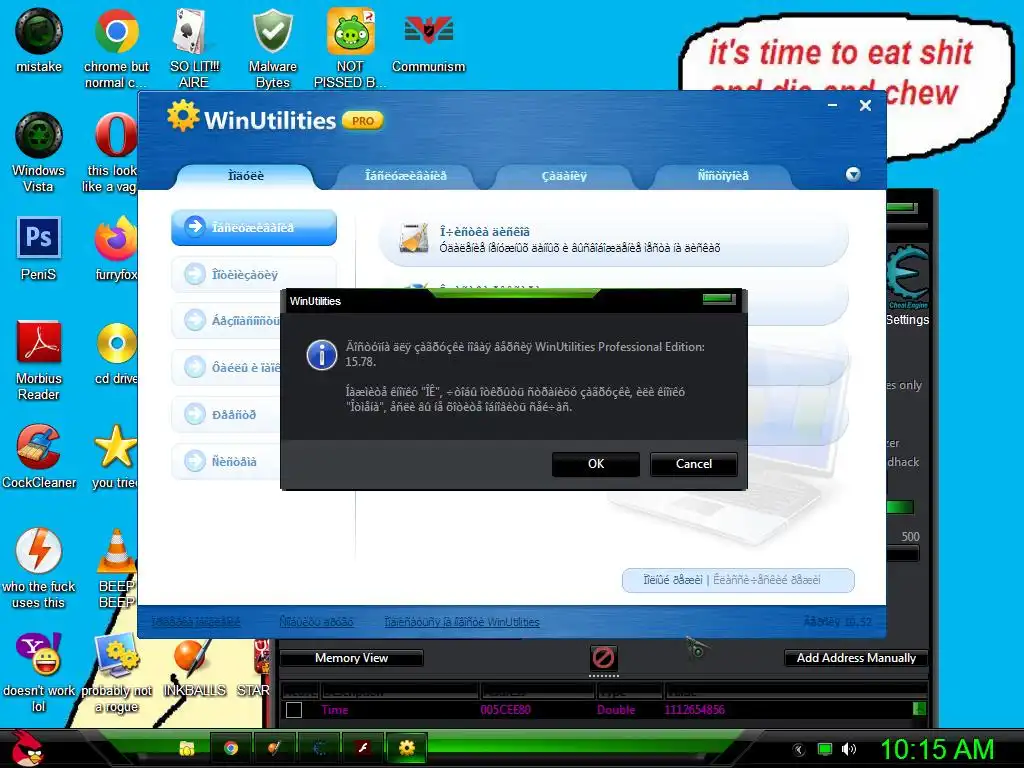Open the volume speaker tray icon
This screenshot has width=1024, height=768.
point(848,749)
